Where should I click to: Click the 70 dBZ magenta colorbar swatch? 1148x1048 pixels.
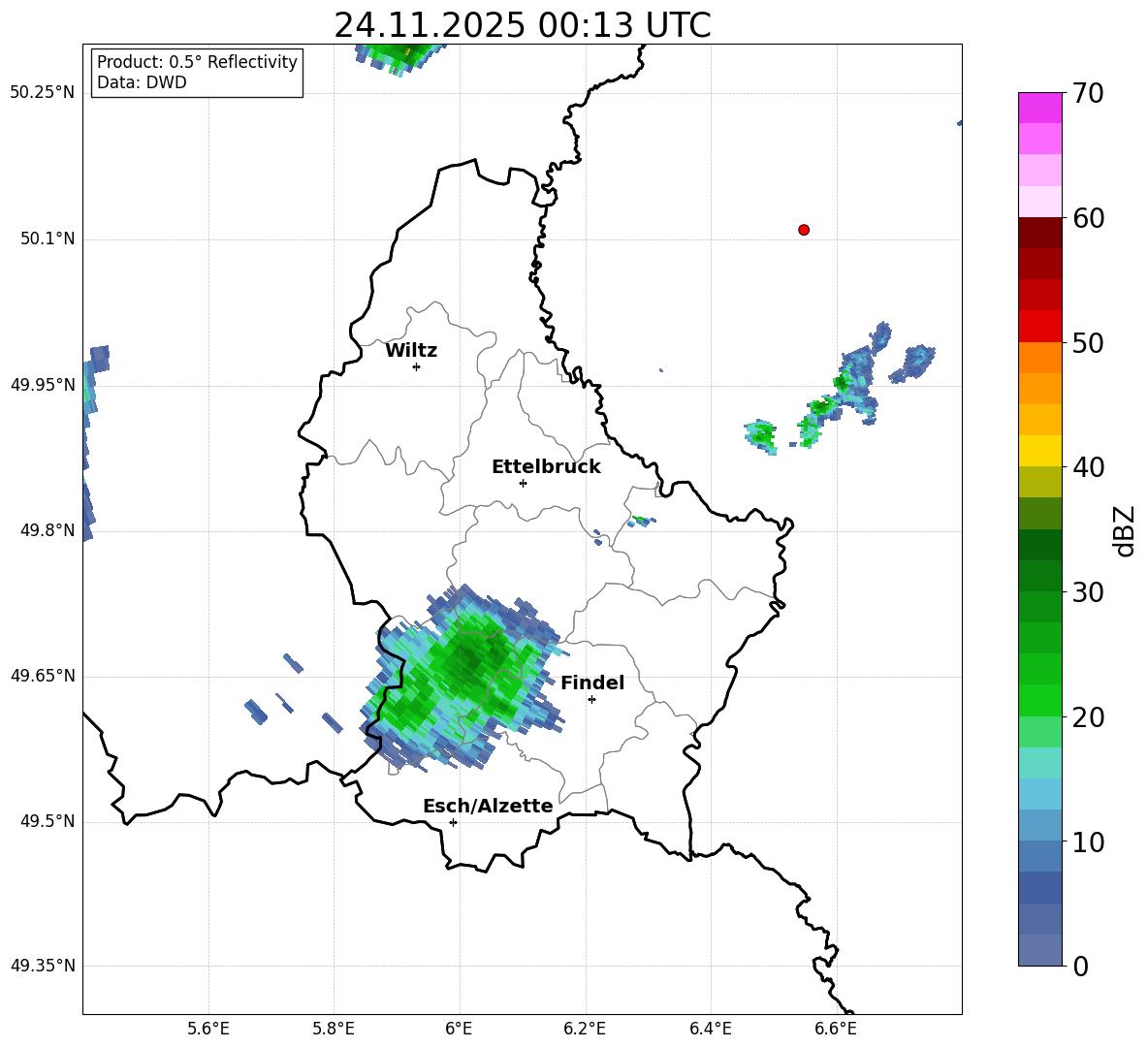1039,108
